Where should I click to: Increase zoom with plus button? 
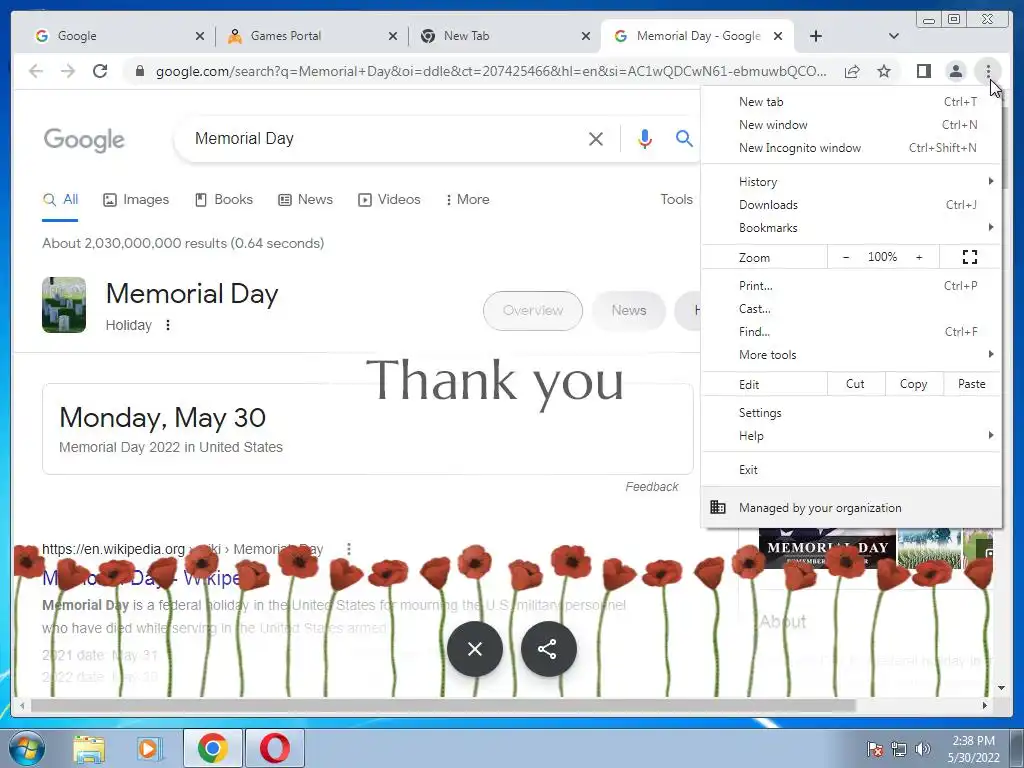919,257
